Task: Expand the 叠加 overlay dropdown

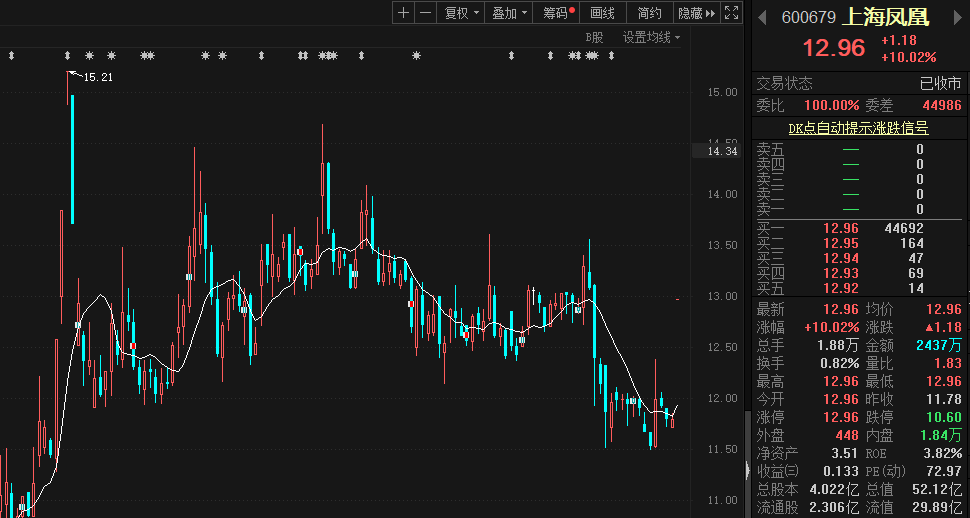Action: coord(510,13)
